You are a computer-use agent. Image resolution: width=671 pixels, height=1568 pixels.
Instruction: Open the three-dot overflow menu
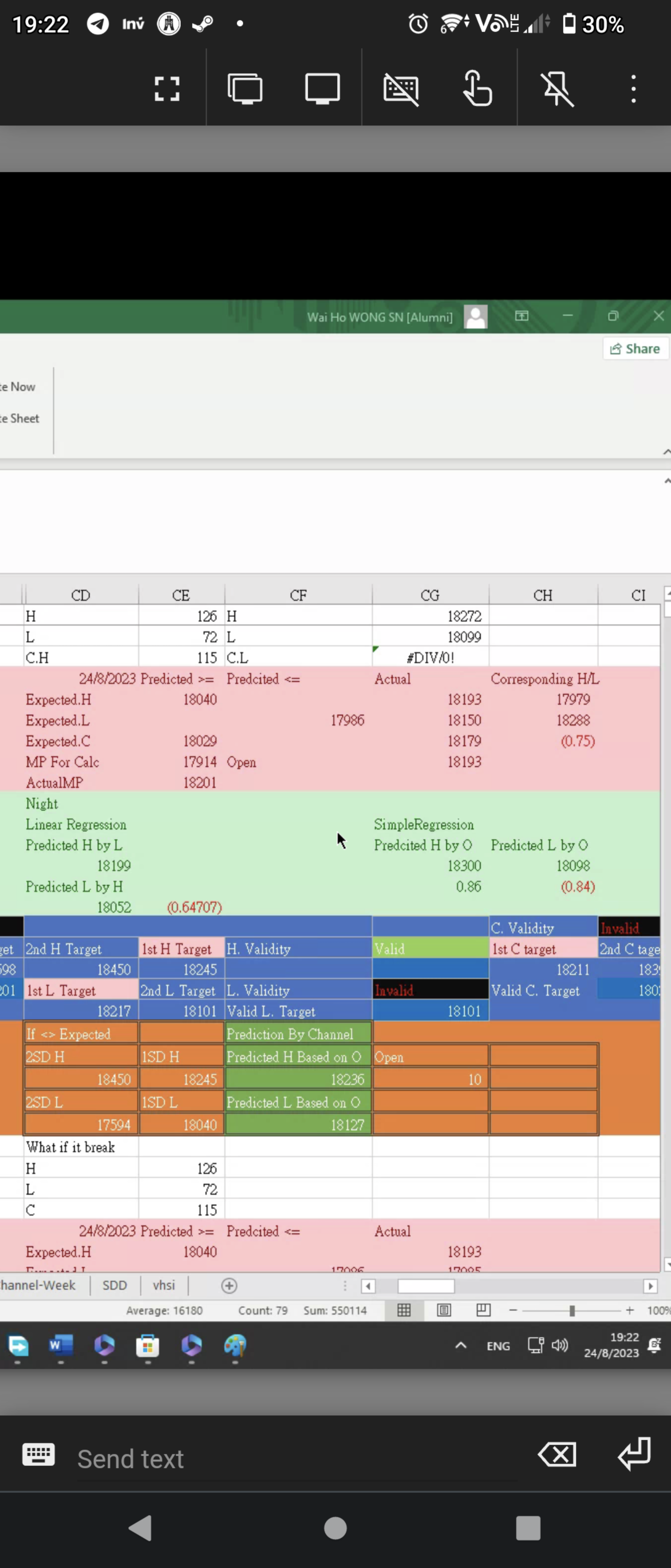(633, 89)
